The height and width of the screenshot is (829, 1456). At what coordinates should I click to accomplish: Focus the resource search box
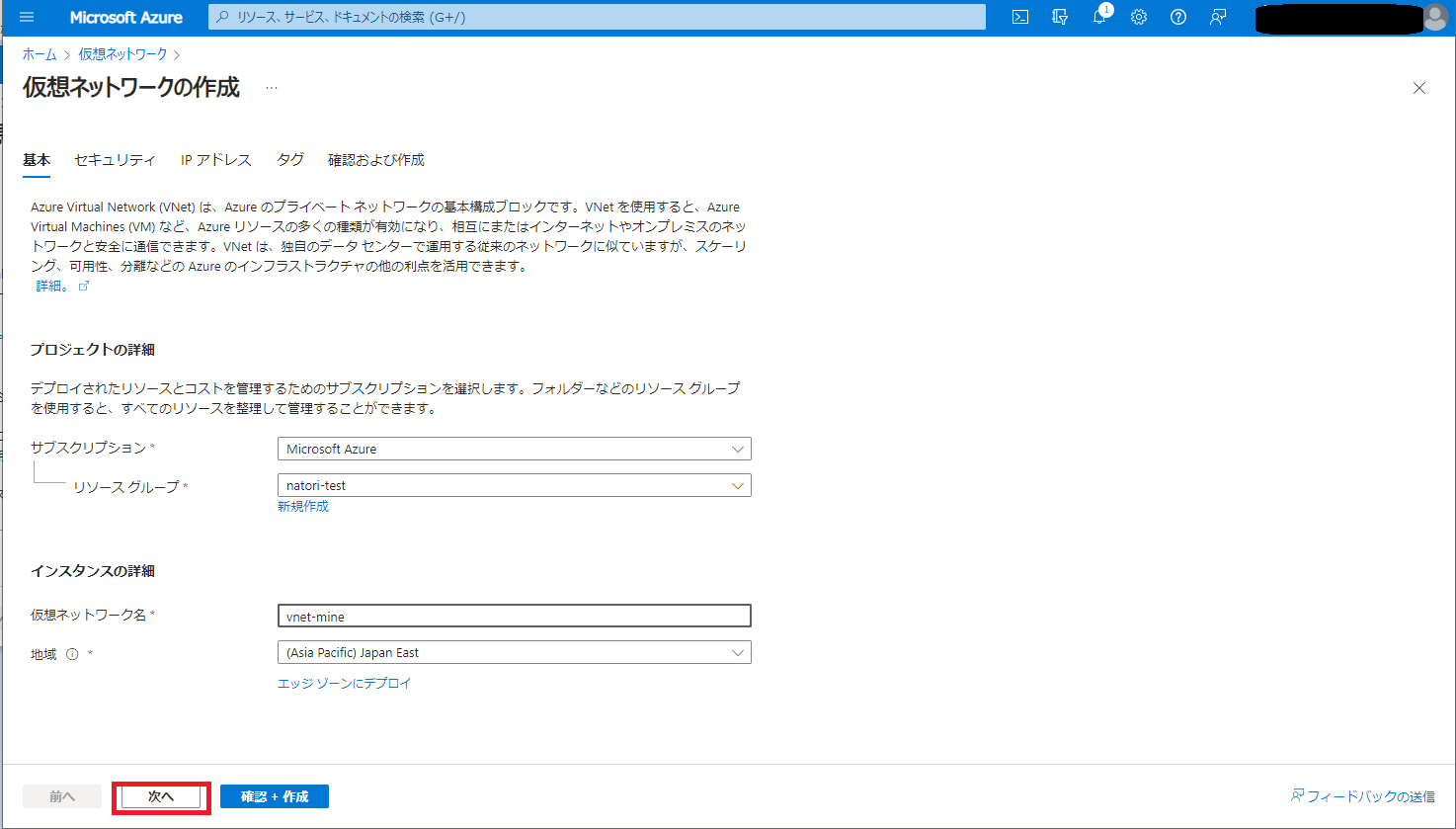597,17
